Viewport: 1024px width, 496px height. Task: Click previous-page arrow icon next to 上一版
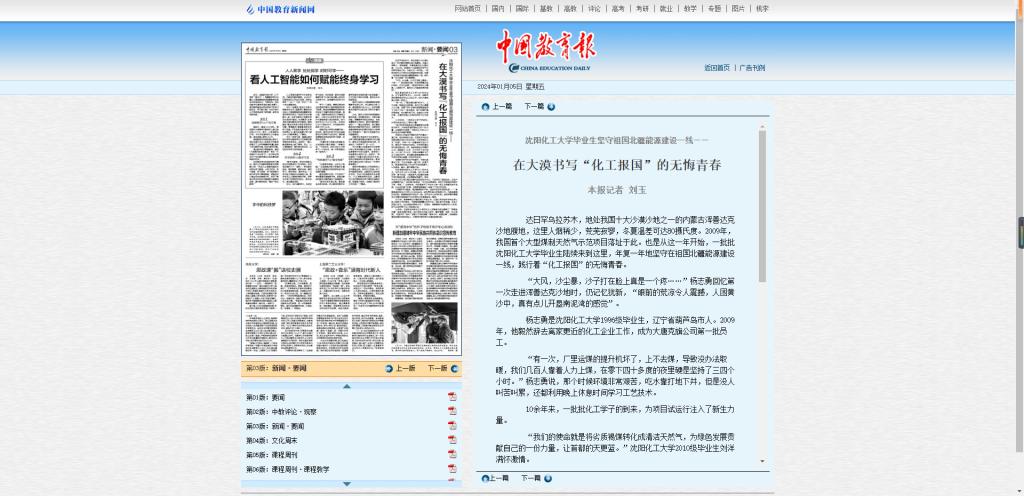pyautogui.click(x=389, y=368)
